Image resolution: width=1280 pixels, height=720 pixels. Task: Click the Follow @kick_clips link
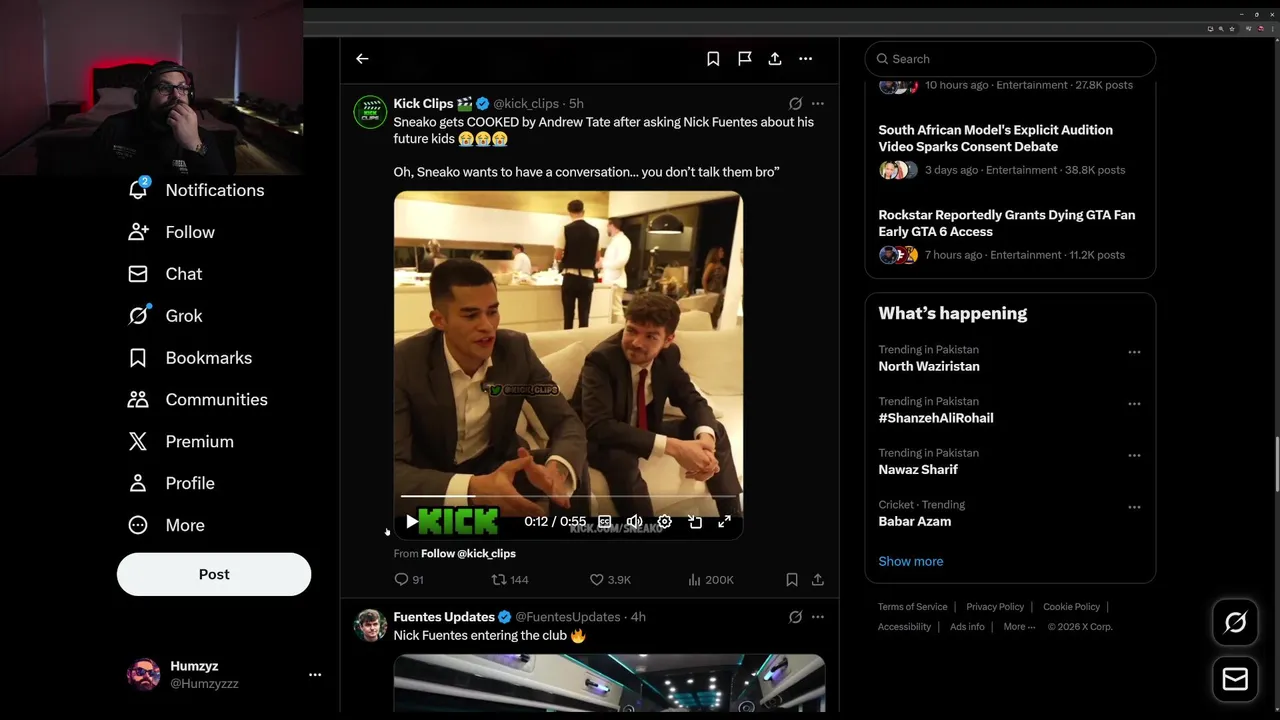click(x=468, y=553)
